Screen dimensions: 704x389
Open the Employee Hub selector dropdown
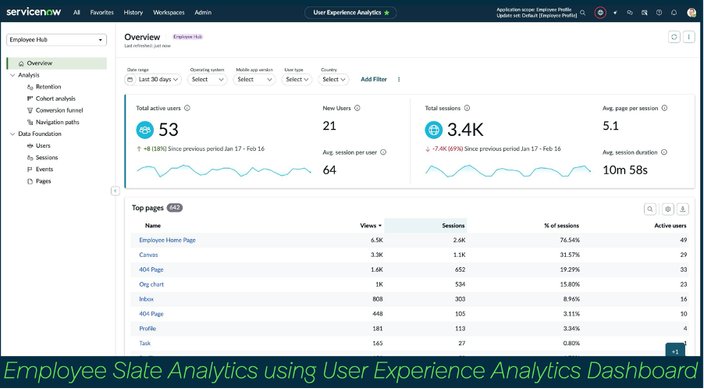(x=57, y=40)
